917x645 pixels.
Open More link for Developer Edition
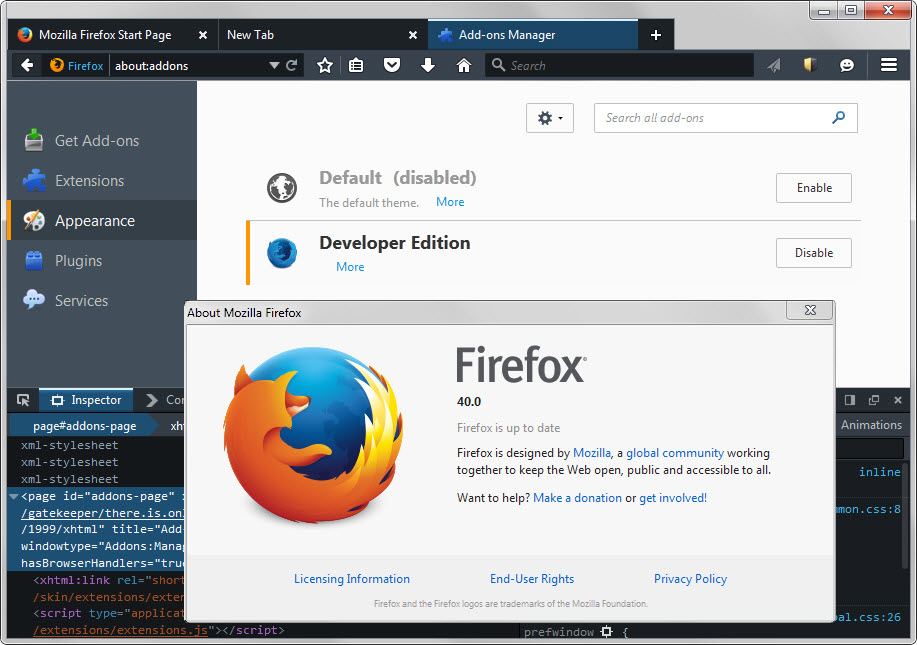(350, 267)
